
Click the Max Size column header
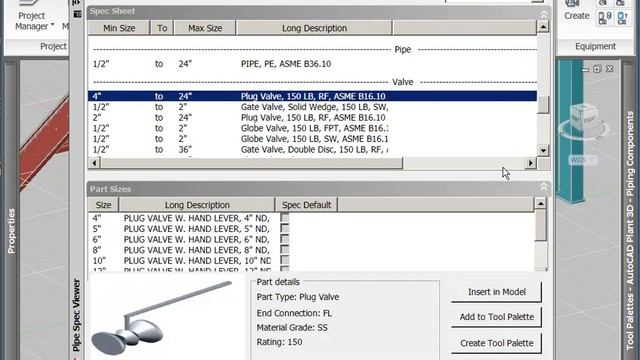205,28
